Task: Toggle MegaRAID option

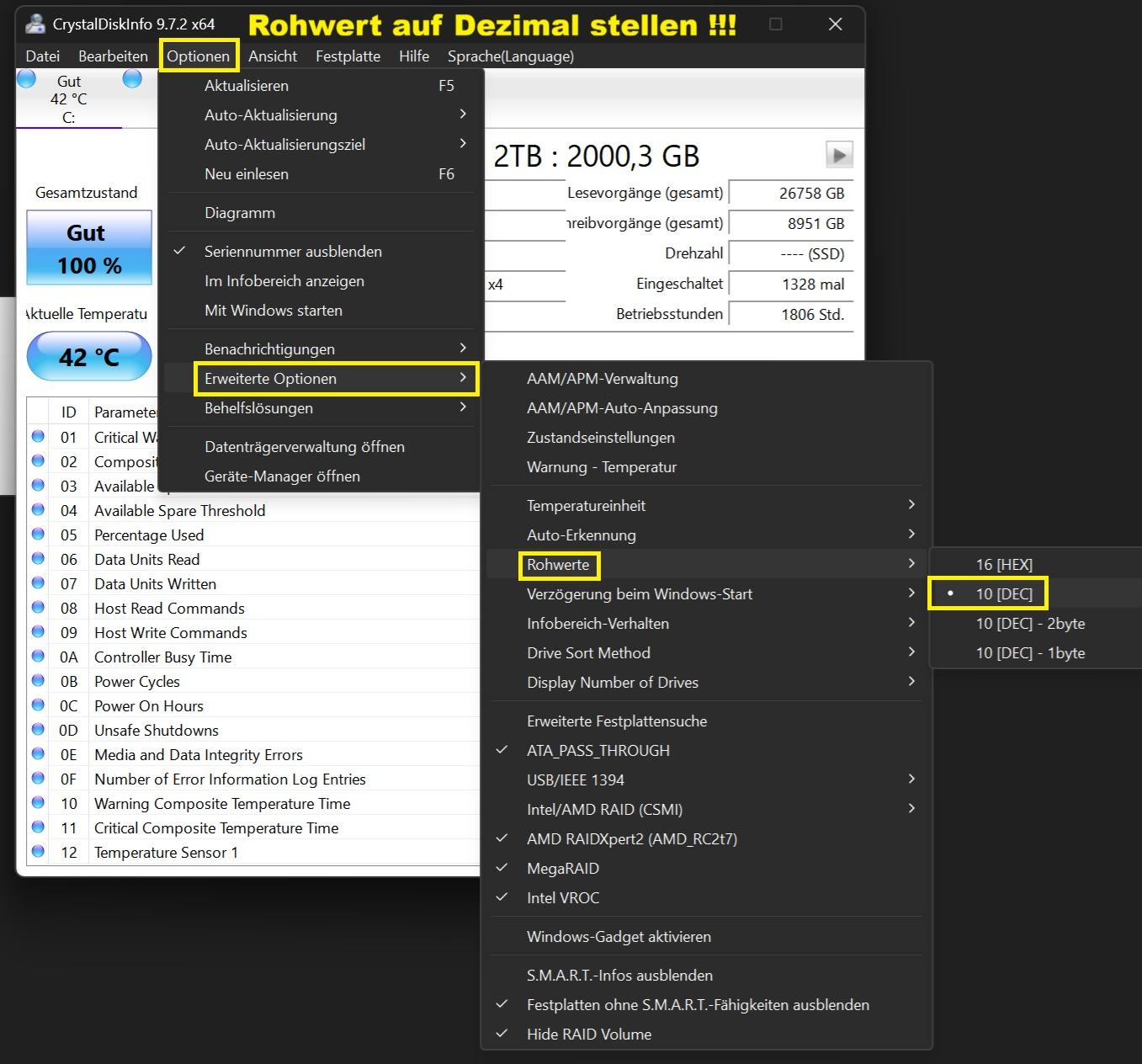Action: pyautogui.click(x=706, y=868)
